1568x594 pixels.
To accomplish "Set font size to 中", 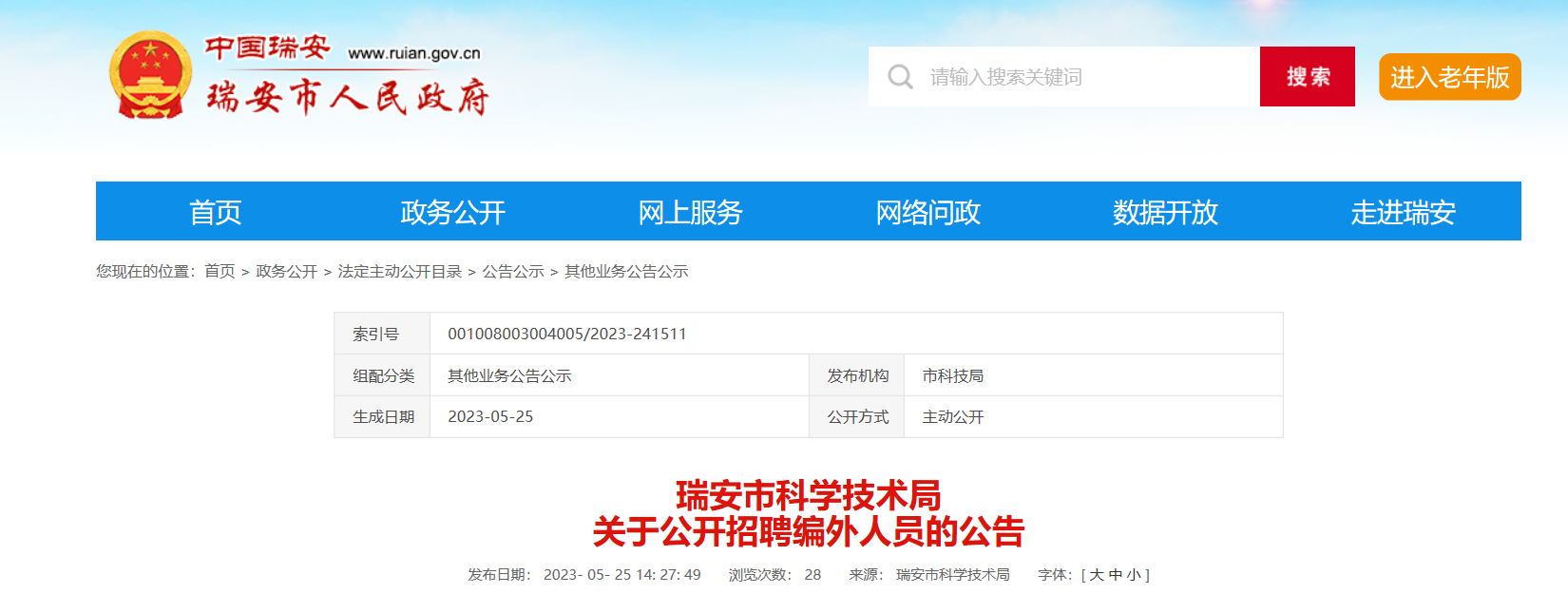I will [1115, 575].
